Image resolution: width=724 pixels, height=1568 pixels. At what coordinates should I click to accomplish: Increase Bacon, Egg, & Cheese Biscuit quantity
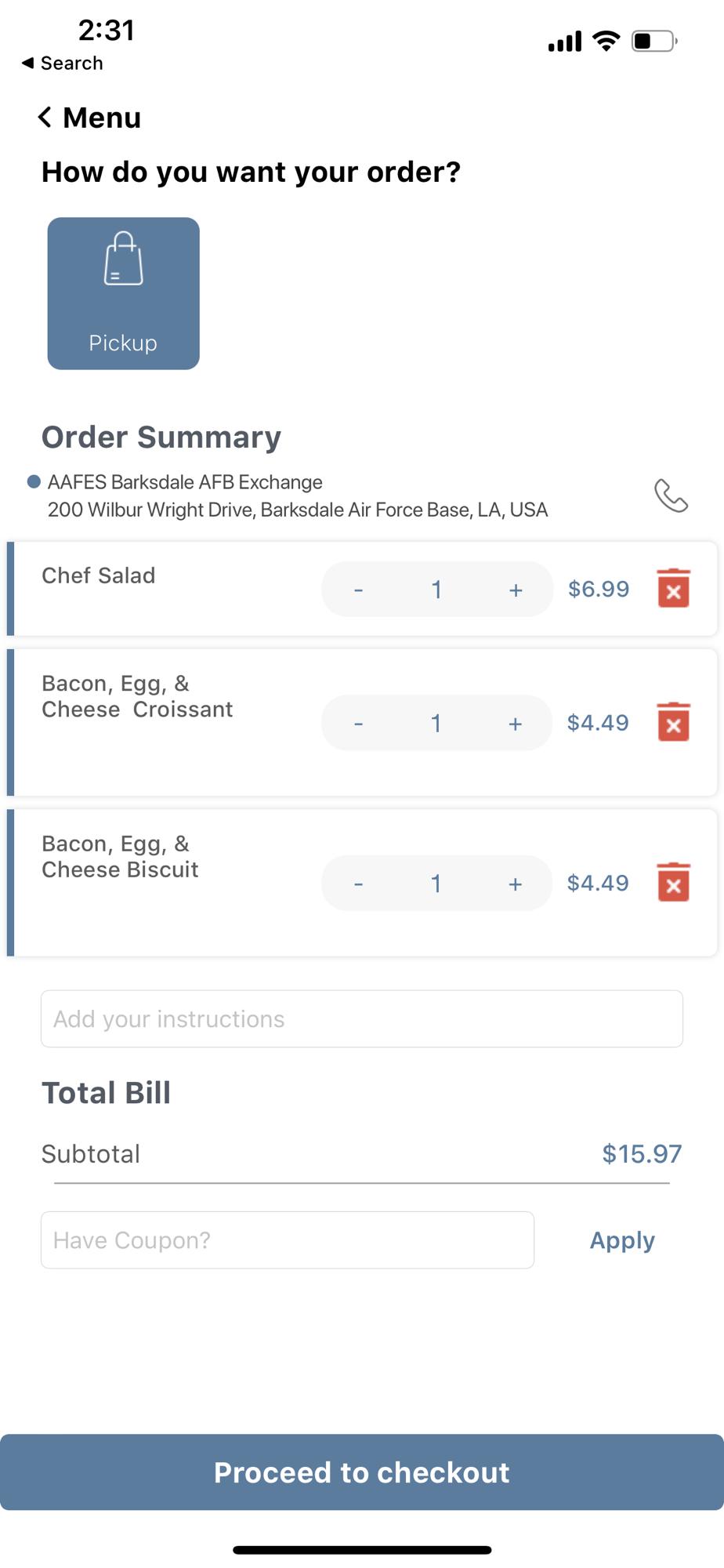[x=515, y=884]
